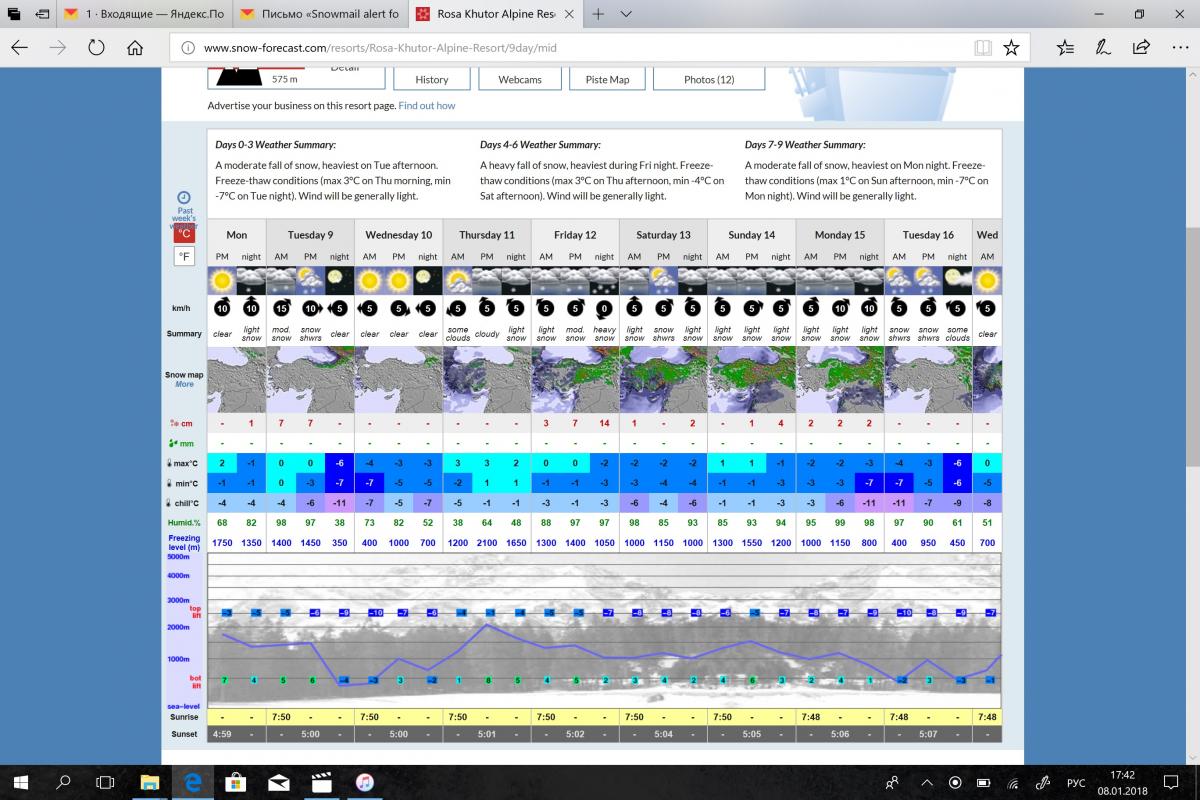Click Monday 15 night 10 km/h wind icon
The width and height of the screenshot is (1200, 800).
coord(869,307)
